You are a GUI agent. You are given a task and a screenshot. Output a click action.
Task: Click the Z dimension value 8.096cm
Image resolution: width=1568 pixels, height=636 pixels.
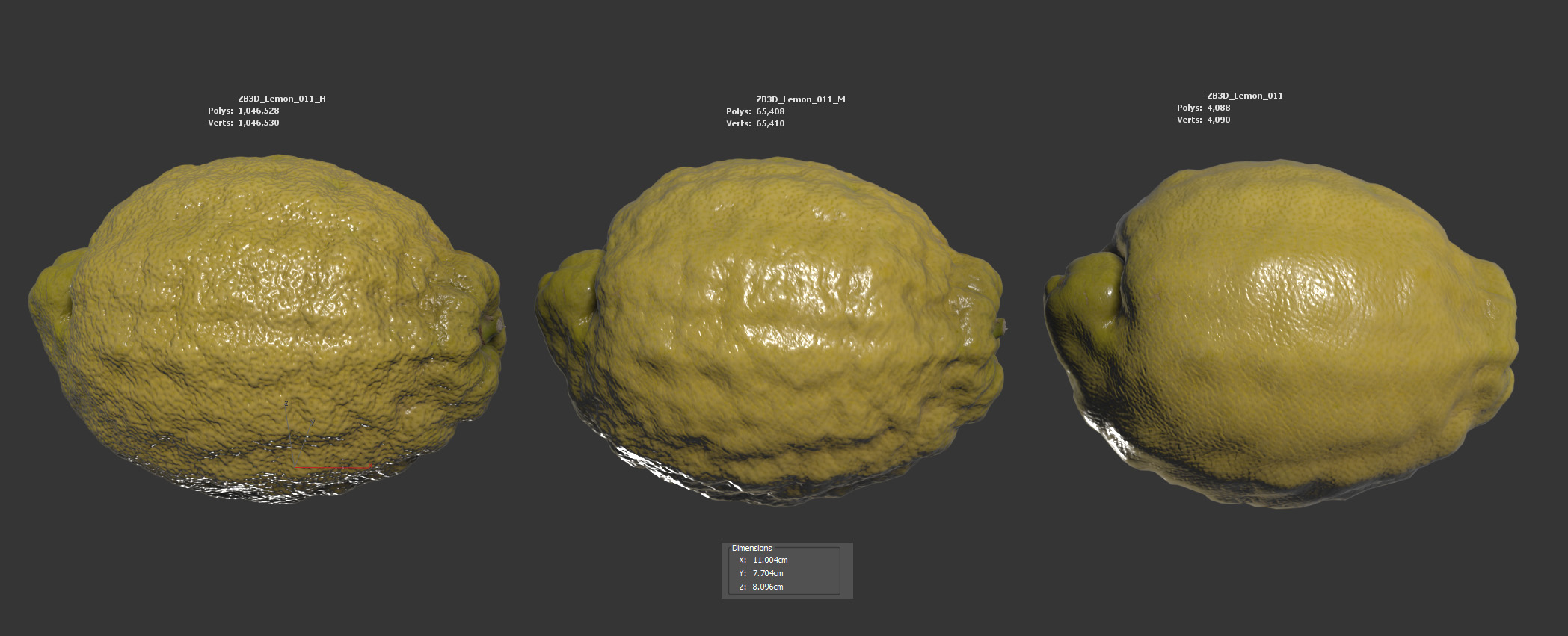(768, 587)
